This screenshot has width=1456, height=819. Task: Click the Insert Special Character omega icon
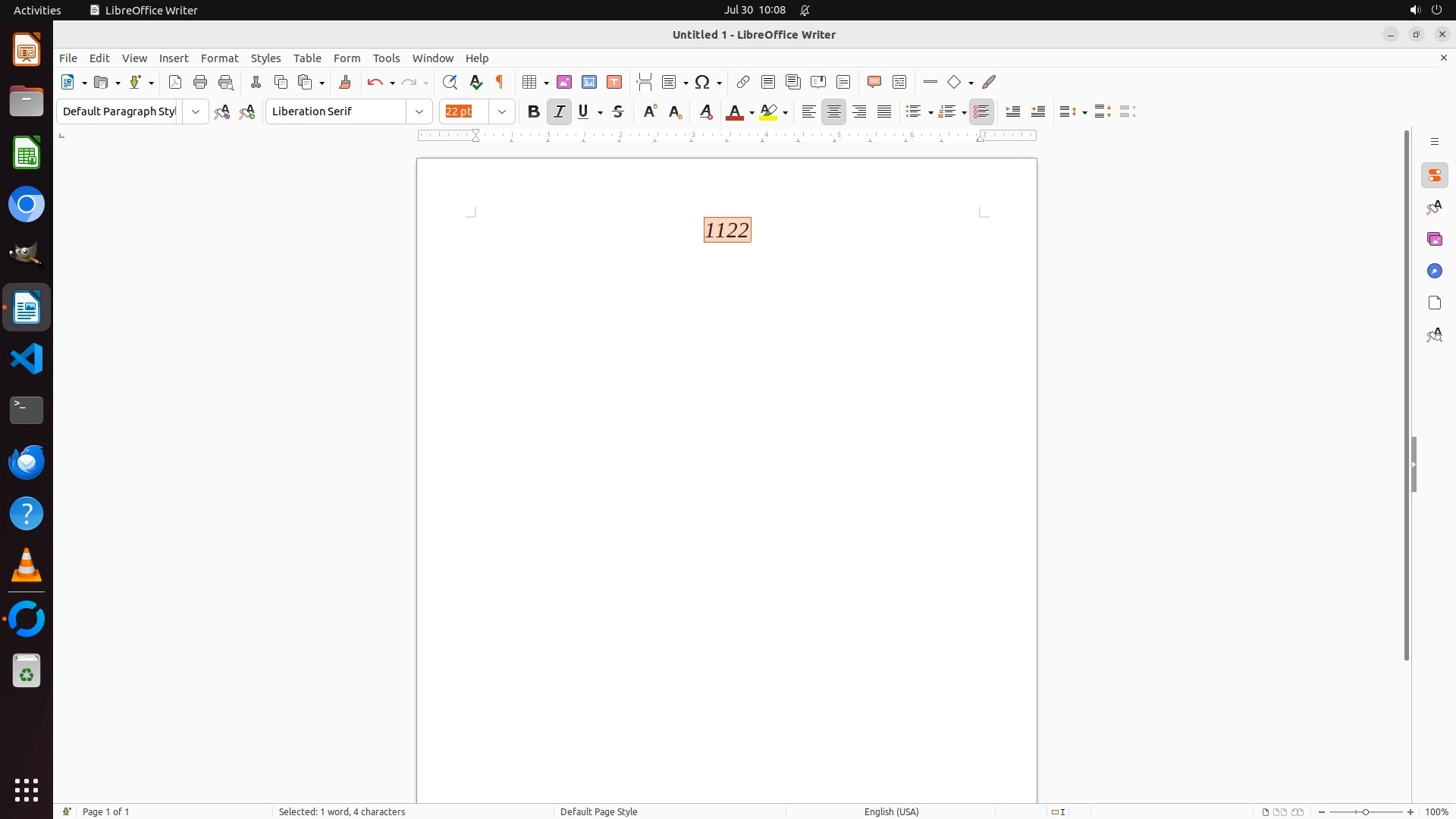coord(703,83)
